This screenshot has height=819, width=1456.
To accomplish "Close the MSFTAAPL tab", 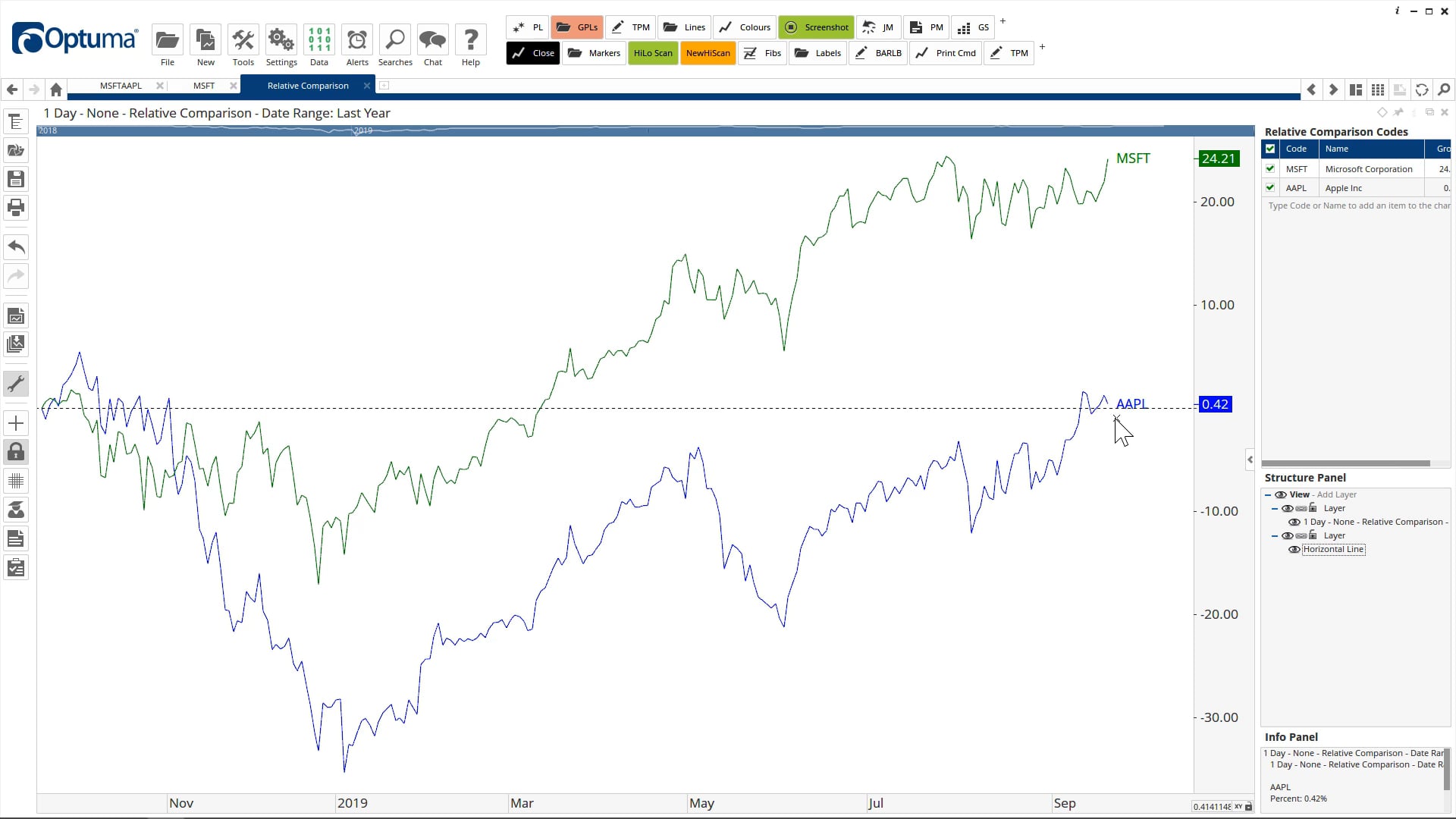I will (159, 86).
